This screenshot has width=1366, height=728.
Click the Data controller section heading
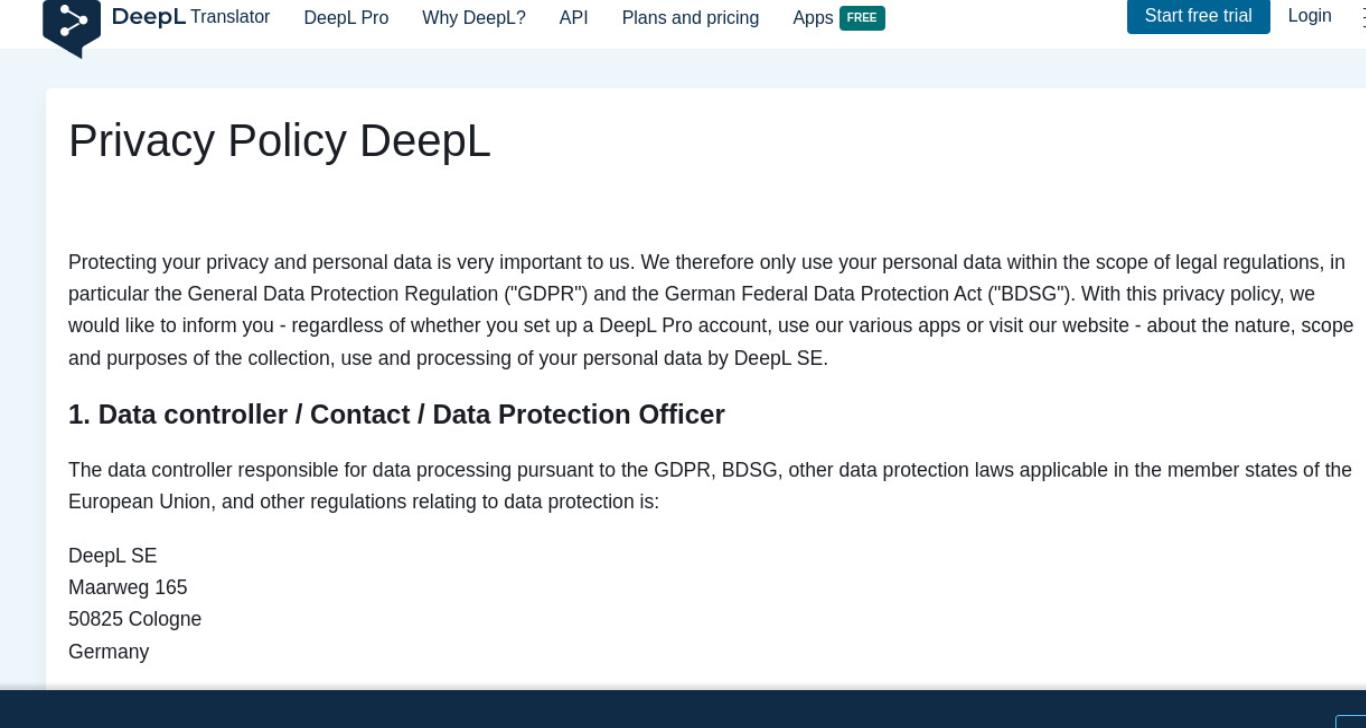[396, 414]
